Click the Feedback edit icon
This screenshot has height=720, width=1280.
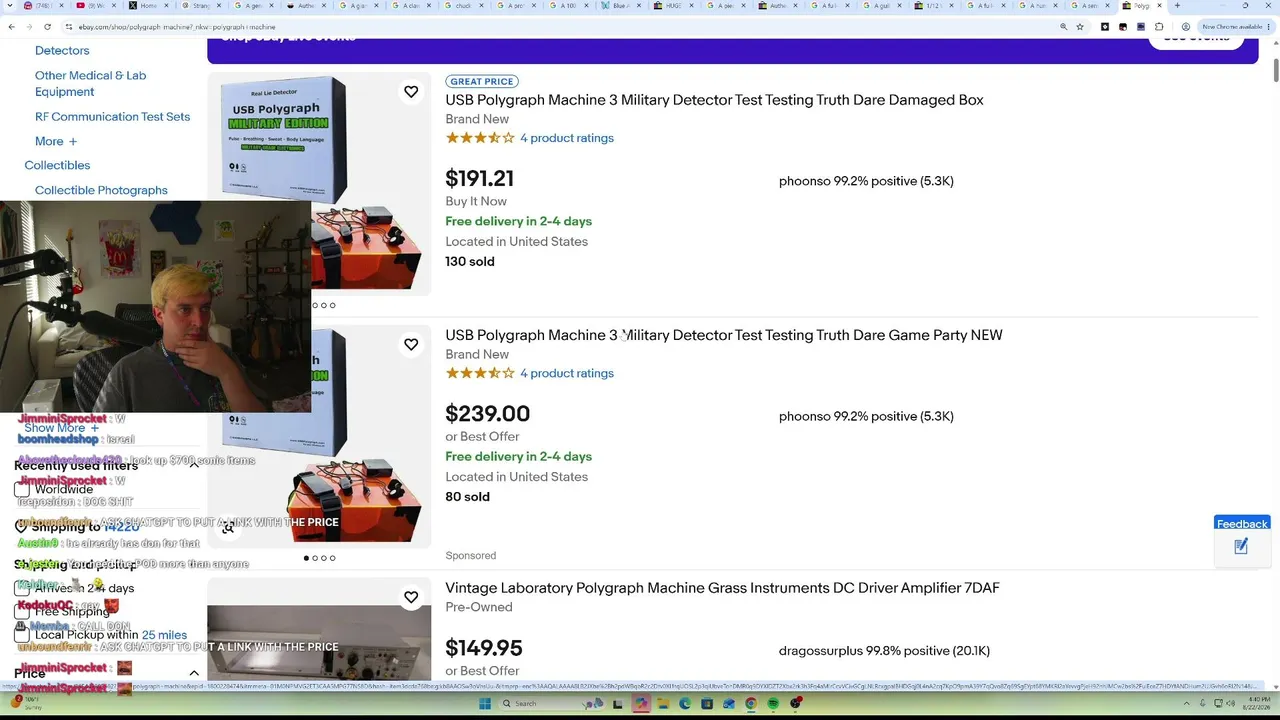click(1241, 546)
